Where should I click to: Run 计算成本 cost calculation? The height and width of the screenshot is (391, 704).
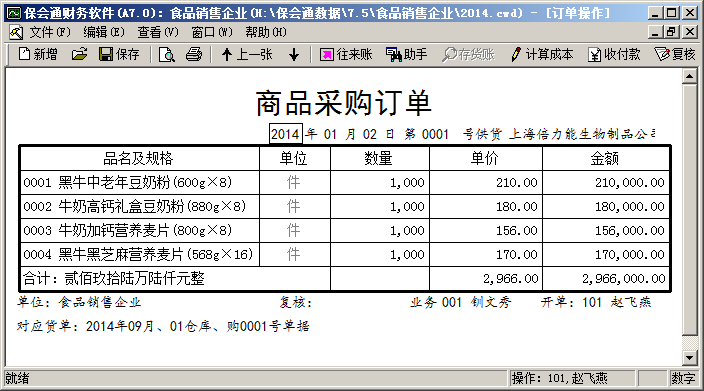[542, 54]
